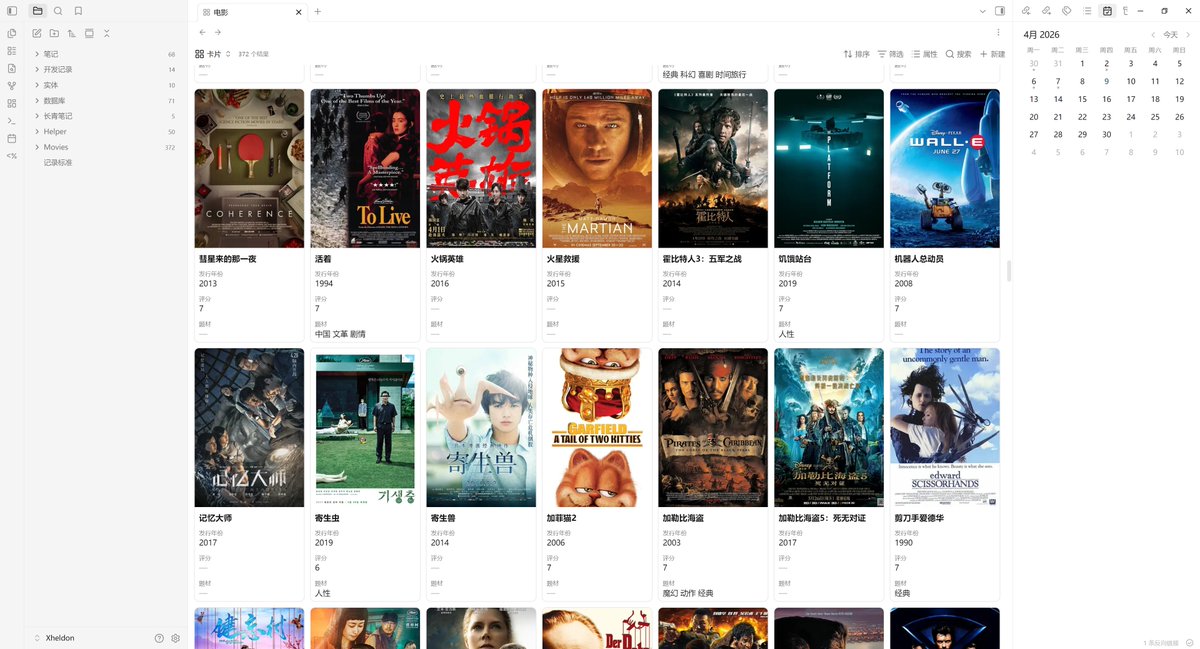Open more options three-dot menu
The height and width of the screenshot is (649, 1200).
coord(998,32)
